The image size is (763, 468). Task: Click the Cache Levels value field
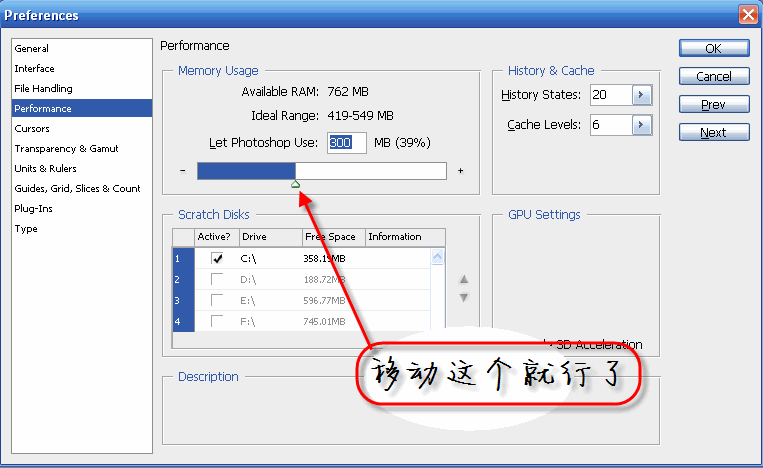click(611, 125)
